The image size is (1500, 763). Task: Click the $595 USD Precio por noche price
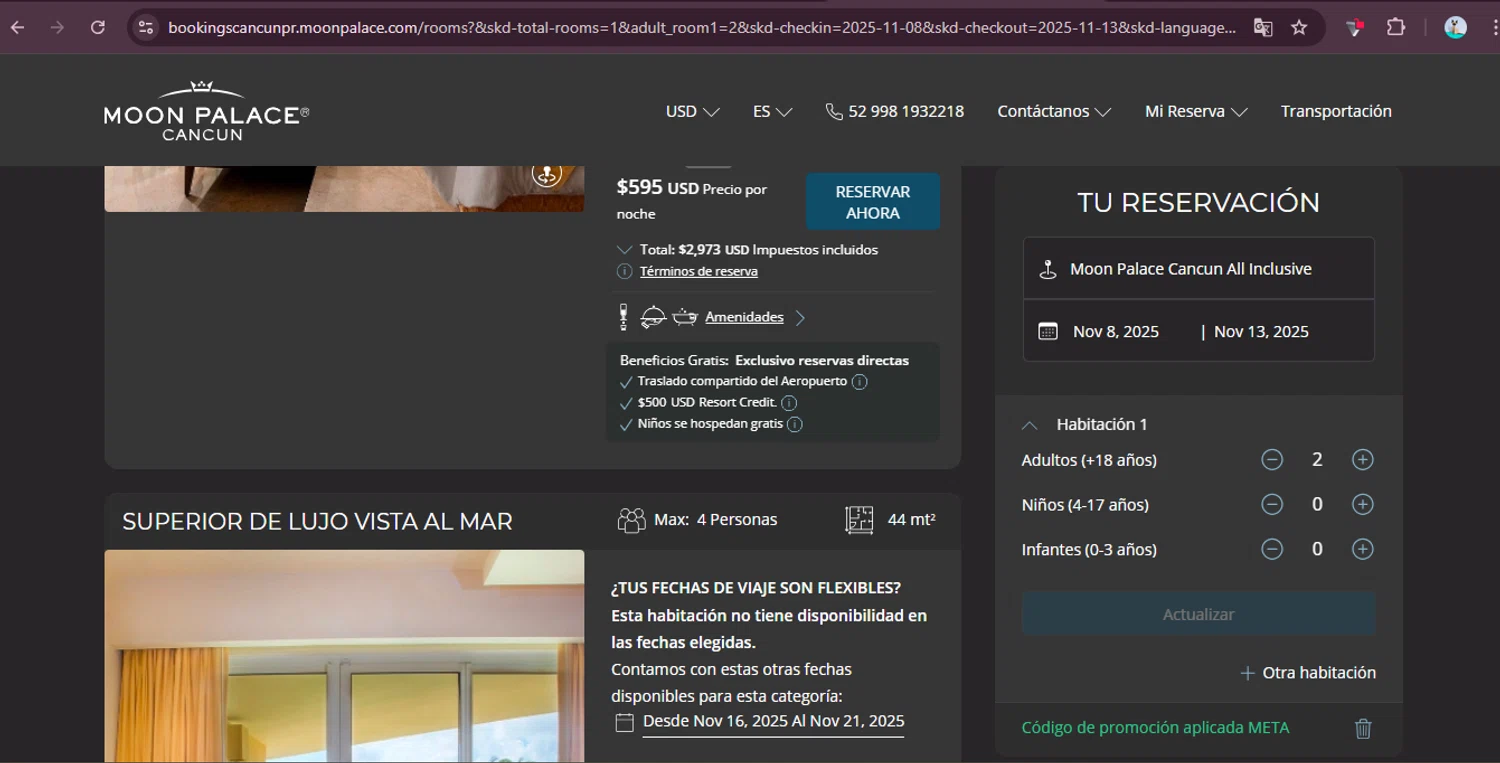tap(691, 199)
